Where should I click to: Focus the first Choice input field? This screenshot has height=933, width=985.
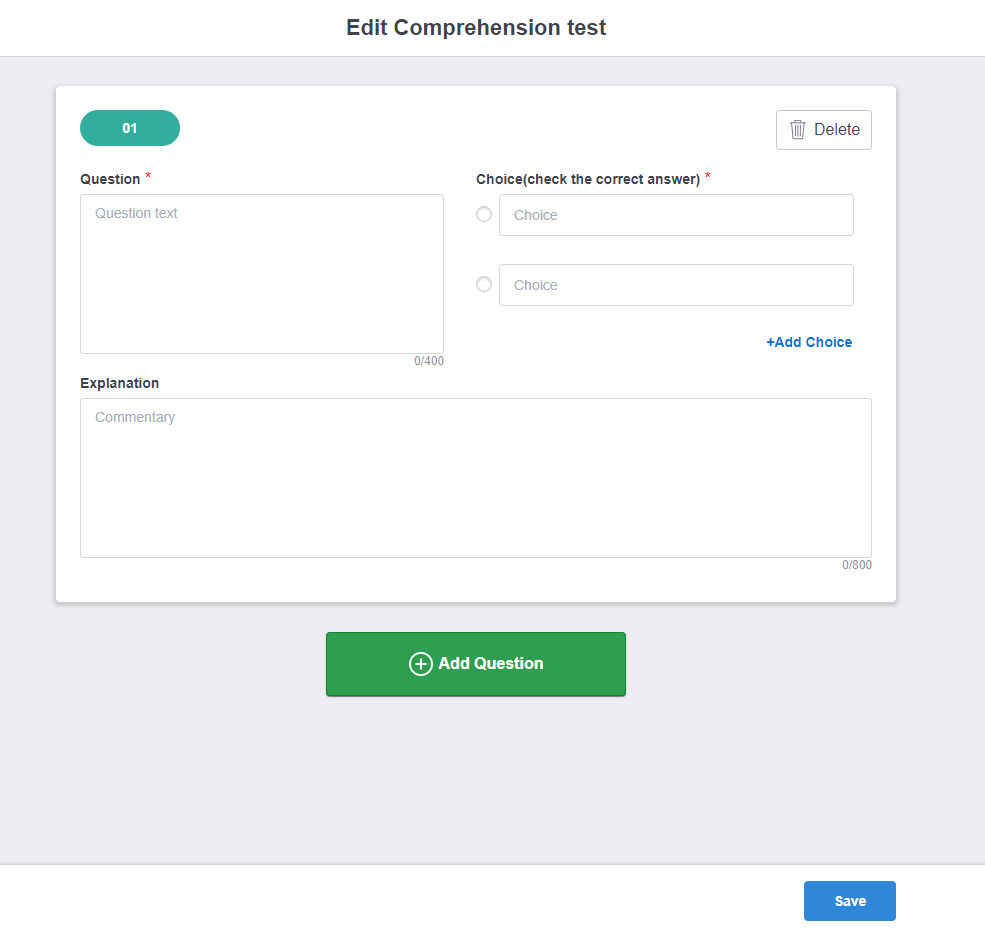676,215
